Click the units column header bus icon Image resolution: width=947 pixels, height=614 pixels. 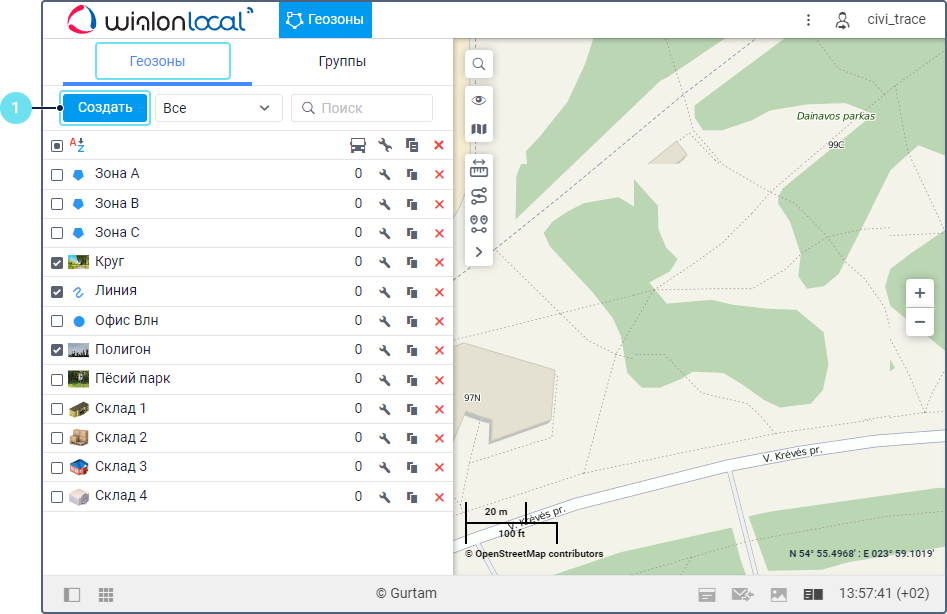358,145
